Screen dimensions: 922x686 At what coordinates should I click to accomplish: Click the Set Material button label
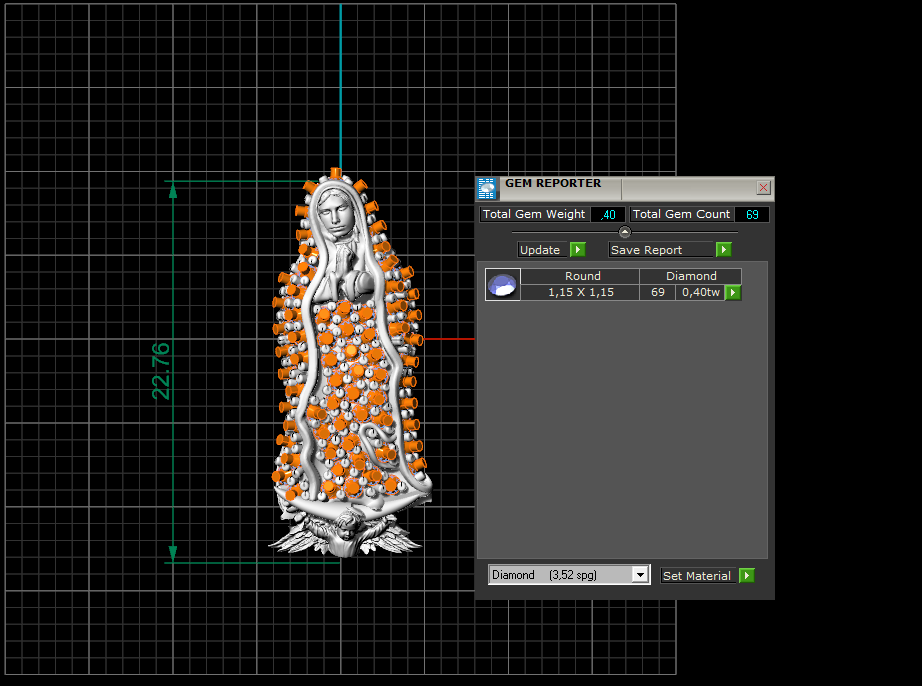point(697,576)
